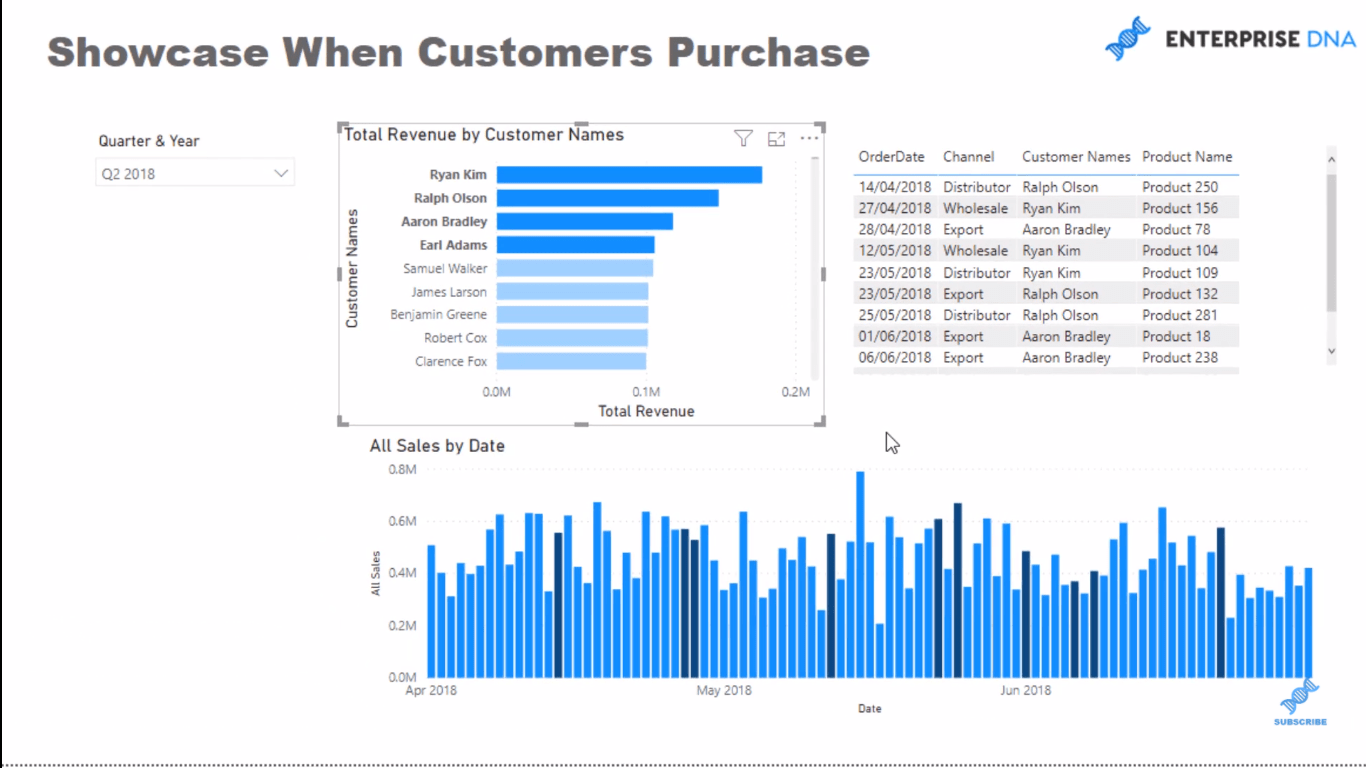Select the Benjamin Greene revenue bar

(572, 315)
